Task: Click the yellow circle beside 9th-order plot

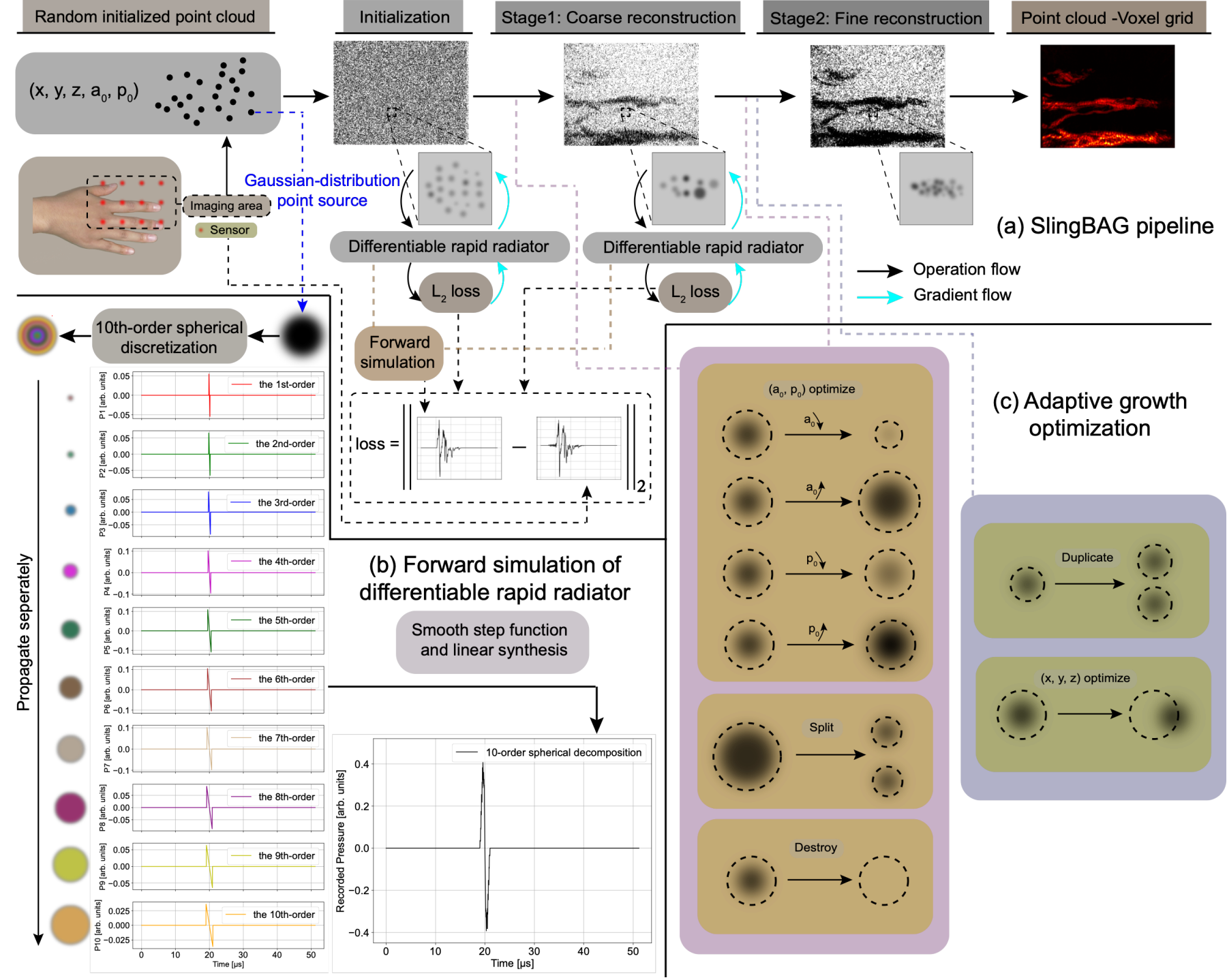Action: point(70,865)
